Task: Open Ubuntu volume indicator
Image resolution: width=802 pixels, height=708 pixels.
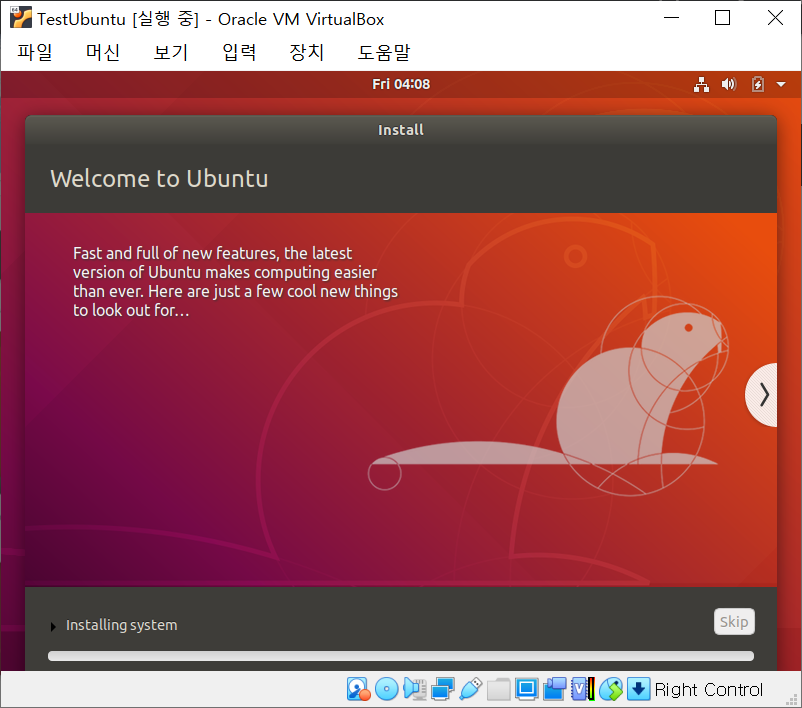Action: [x=729, y=84]
